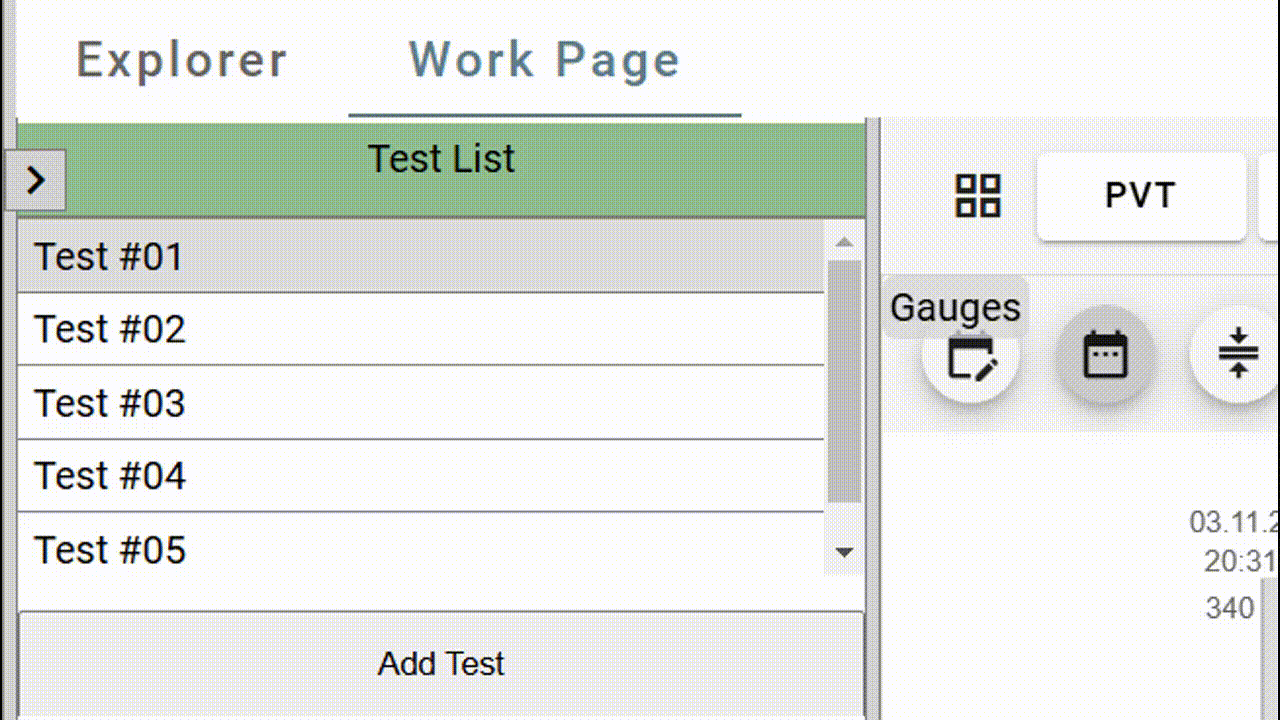
Task: Click the 340 axis label on chart
Action: [1230, 608]
